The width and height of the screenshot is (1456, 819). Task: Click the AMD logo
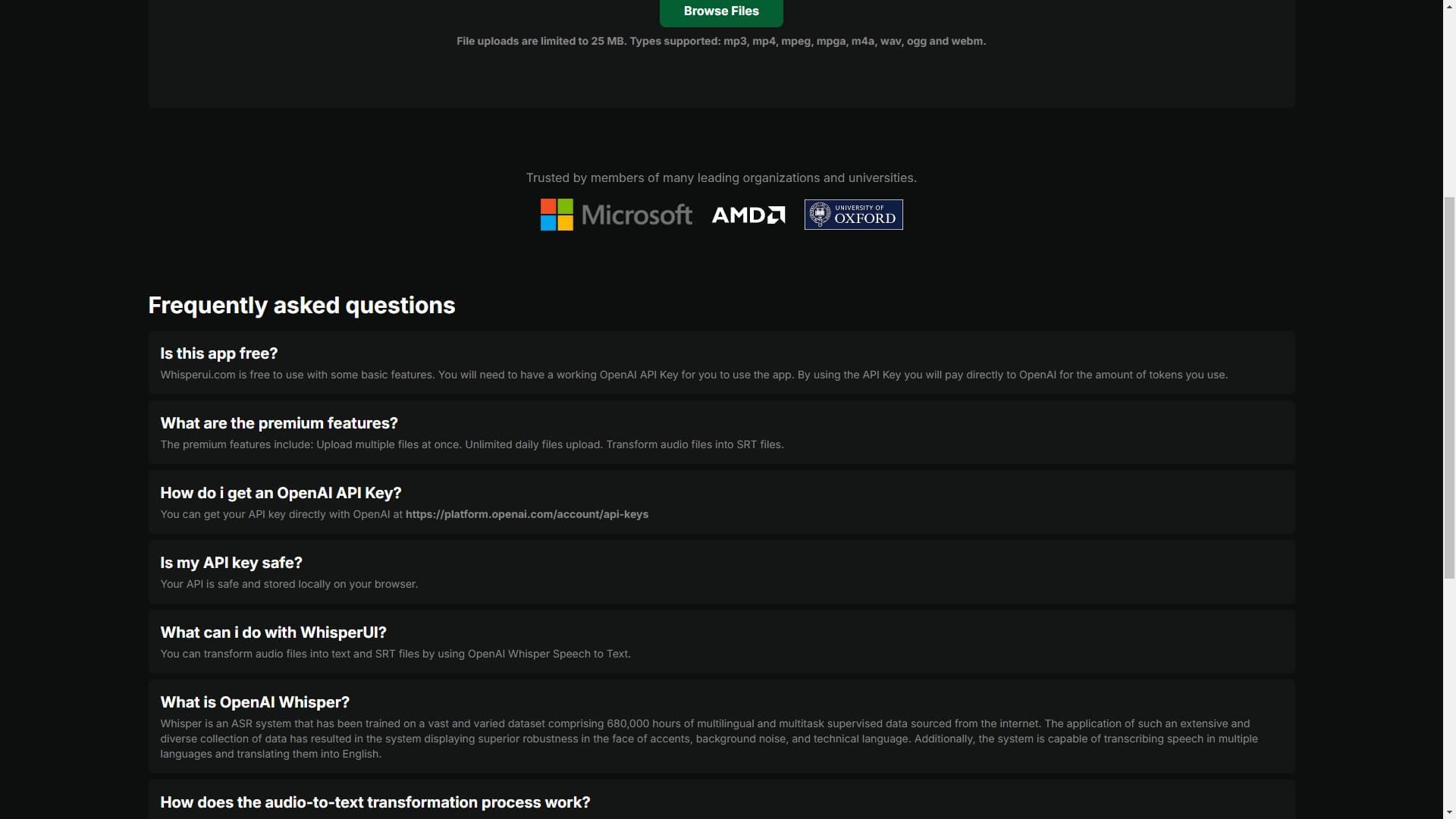tap(748, 215)
